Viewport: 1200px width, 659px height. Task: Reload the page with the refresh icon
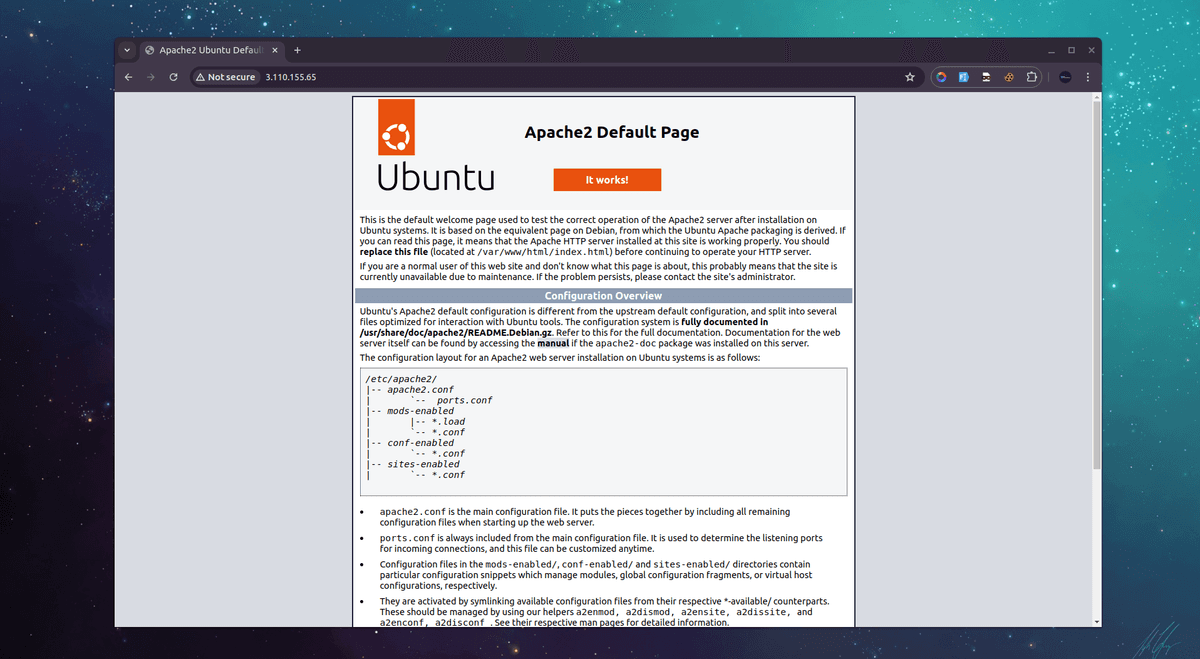pos(172,76)
